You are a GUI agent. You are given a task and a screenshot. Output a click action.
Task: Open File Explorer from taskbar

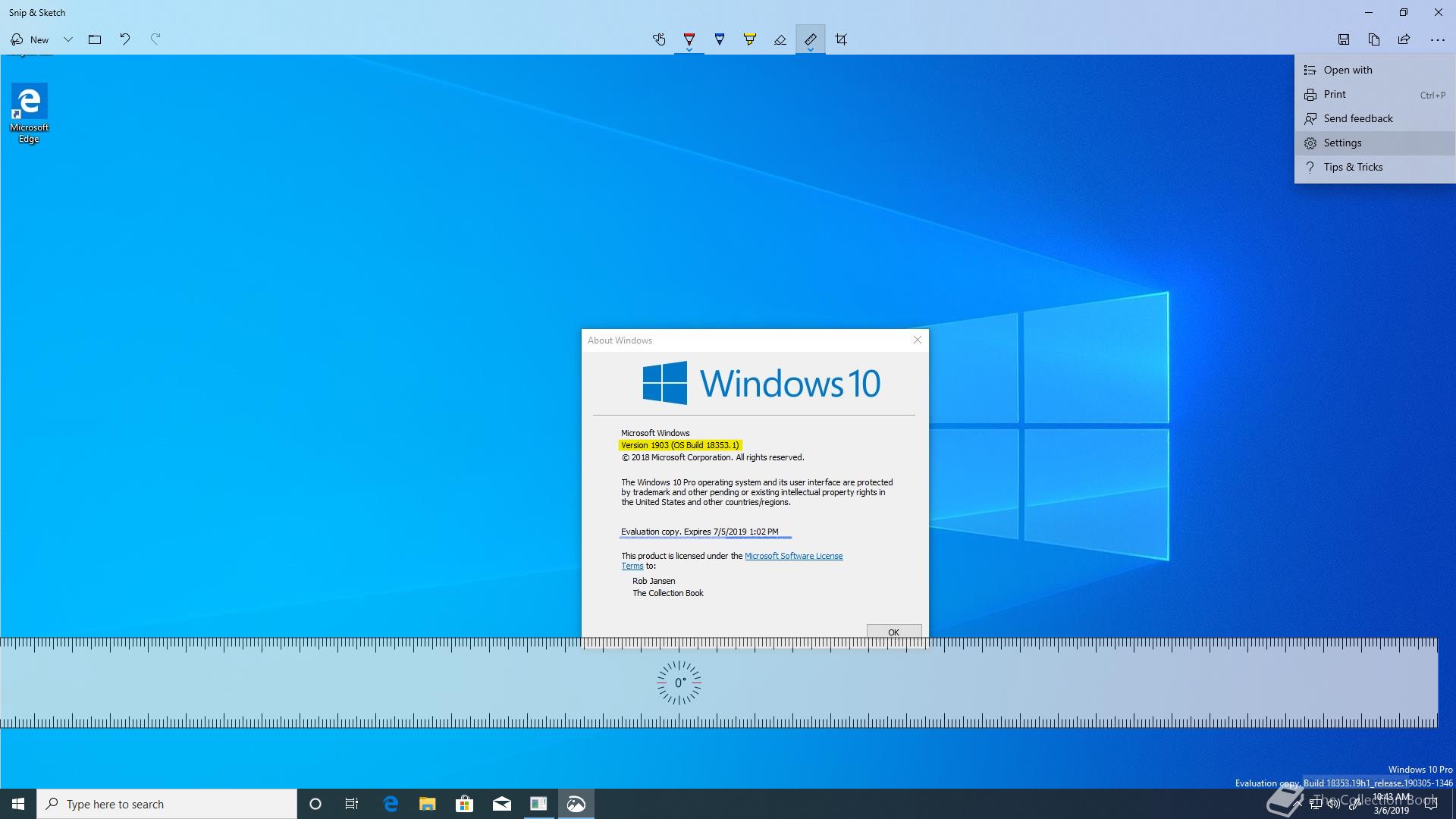428,804
